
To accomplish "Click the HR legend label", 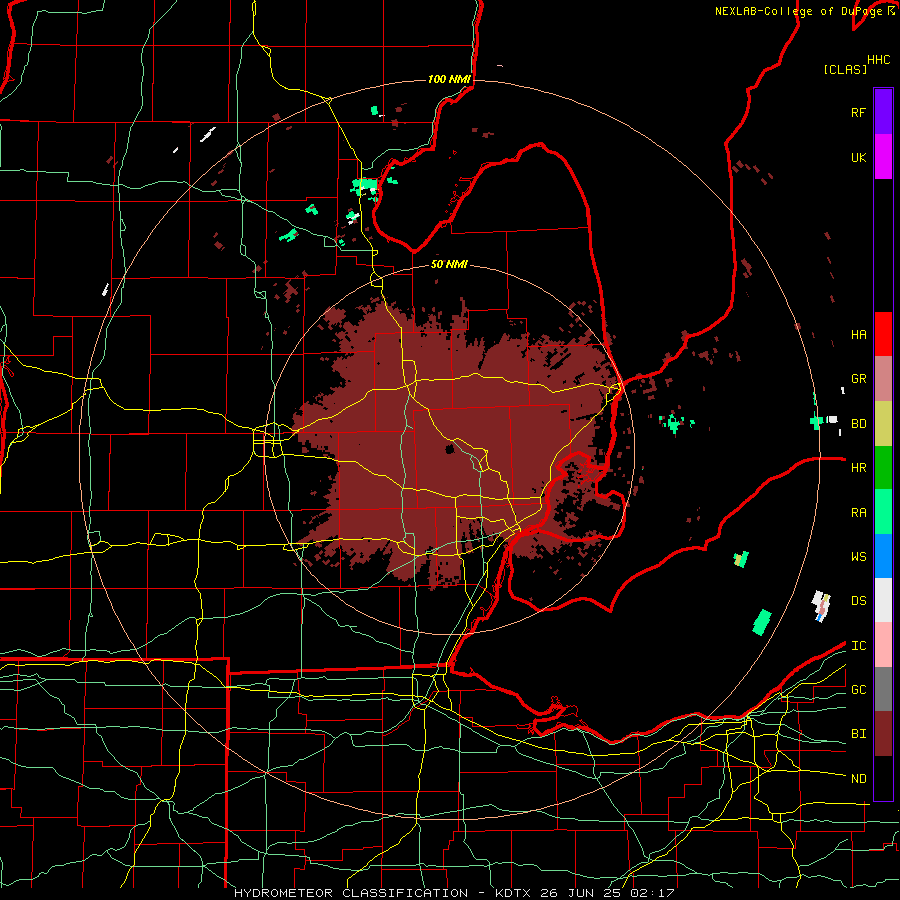I will coord(859,468).
